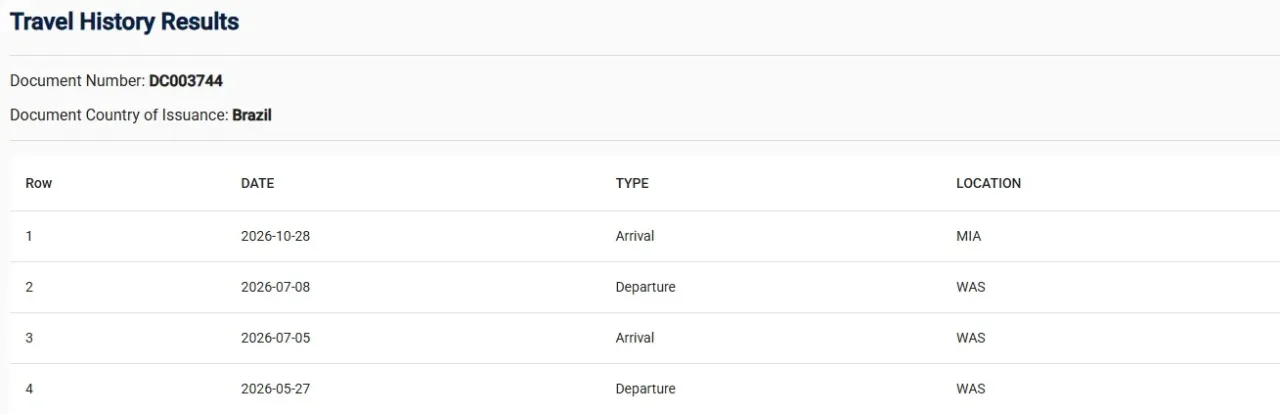
Task: Click WAS location in row 4
Action: [971, 389]
